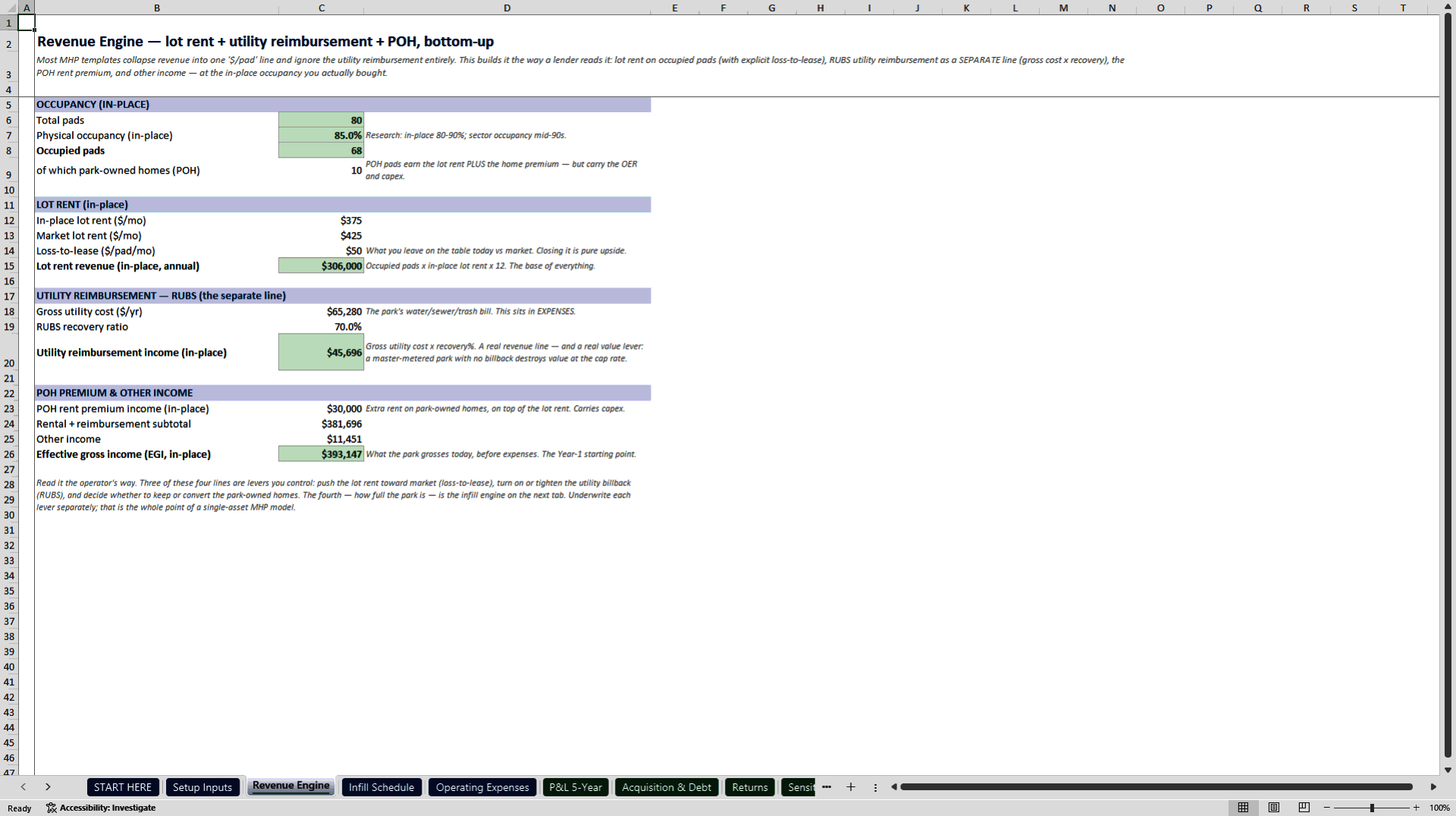
Task: Select park-owned homes value 10
Action: [x=322, y=170]
